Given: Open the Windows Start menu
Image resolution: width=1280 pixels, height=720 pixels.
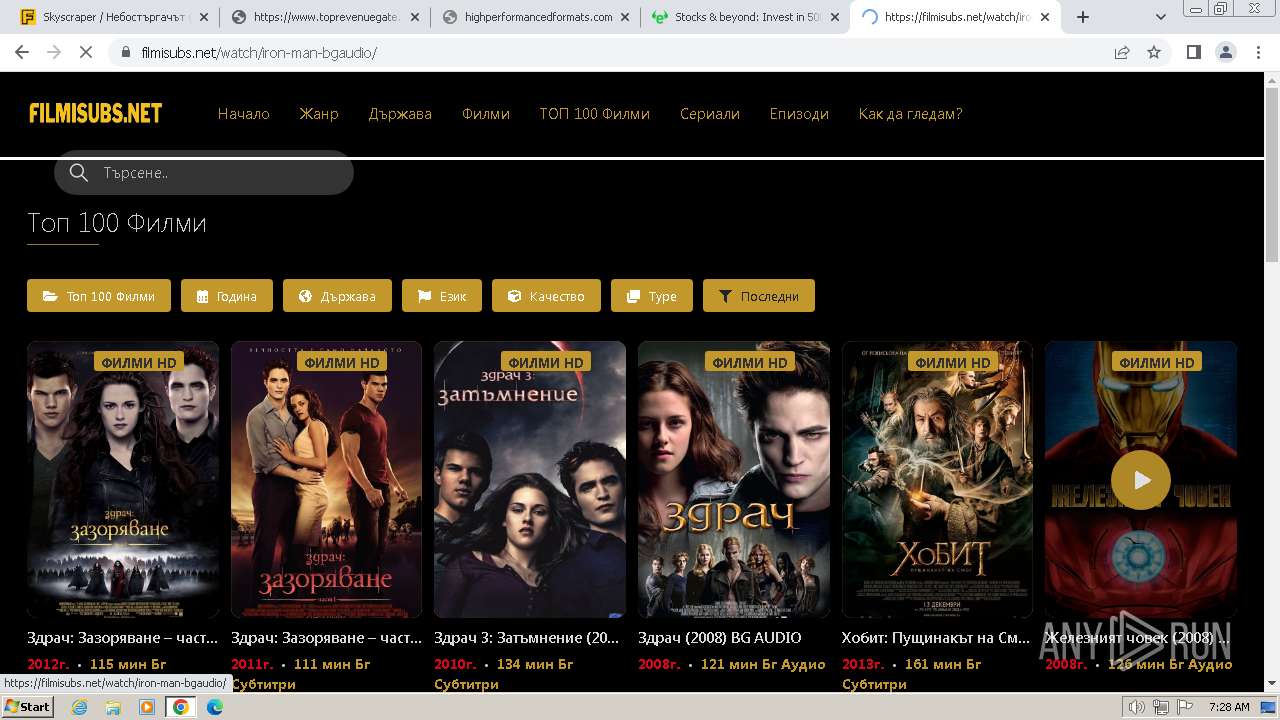Looking at the screenshot, I should (x=28, y=707).
